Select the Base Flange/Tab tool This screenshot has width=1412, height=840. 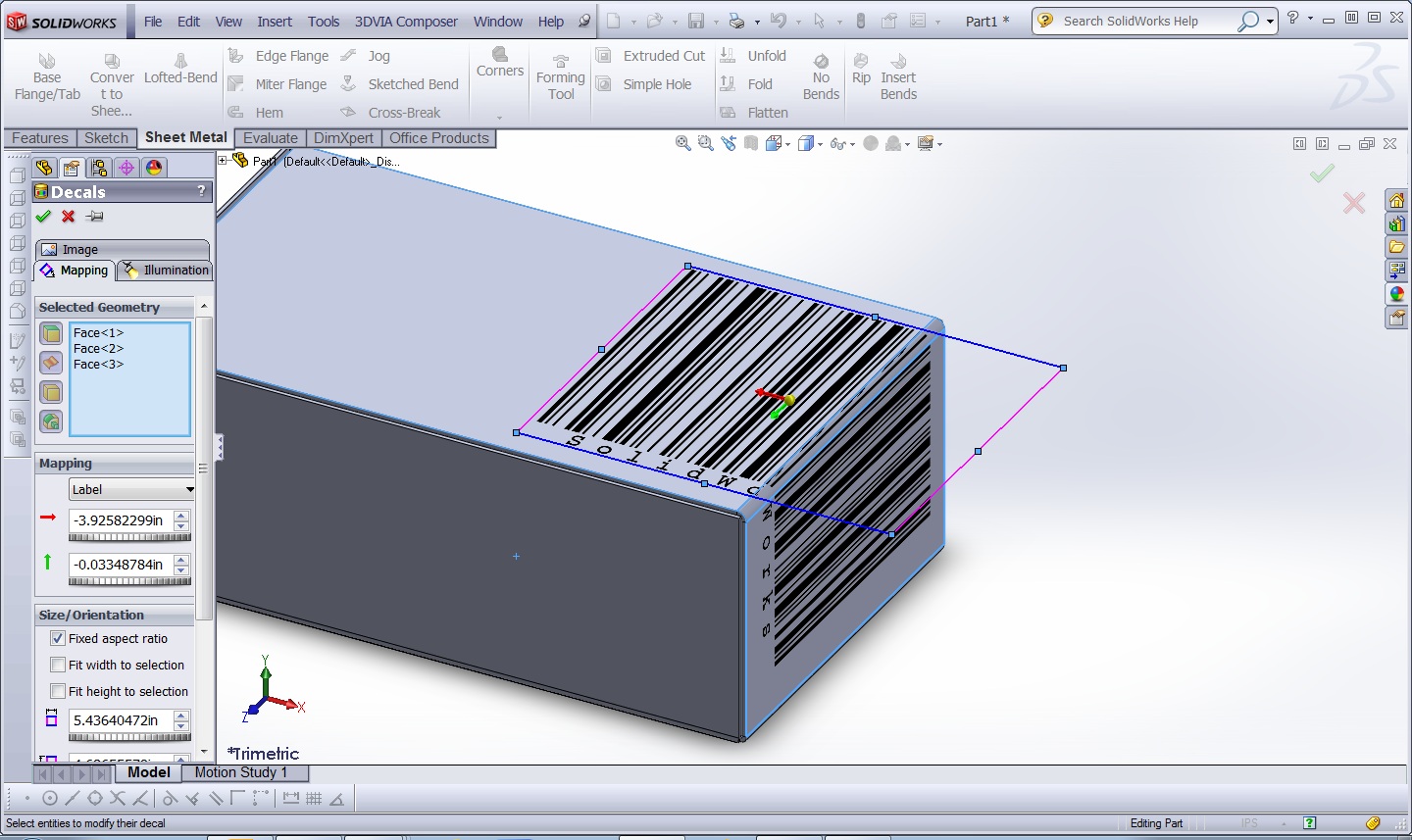point(47,77)
